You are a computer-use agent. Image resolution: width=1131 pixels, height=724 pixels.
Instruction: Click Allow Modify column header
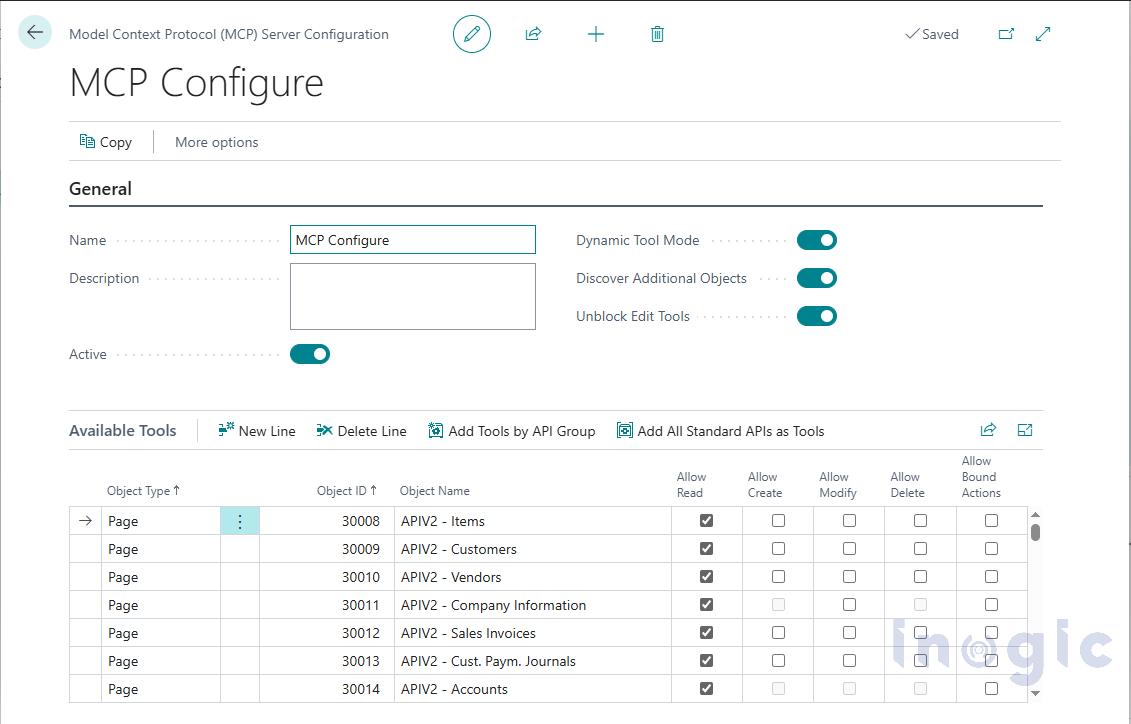(837, 485)
